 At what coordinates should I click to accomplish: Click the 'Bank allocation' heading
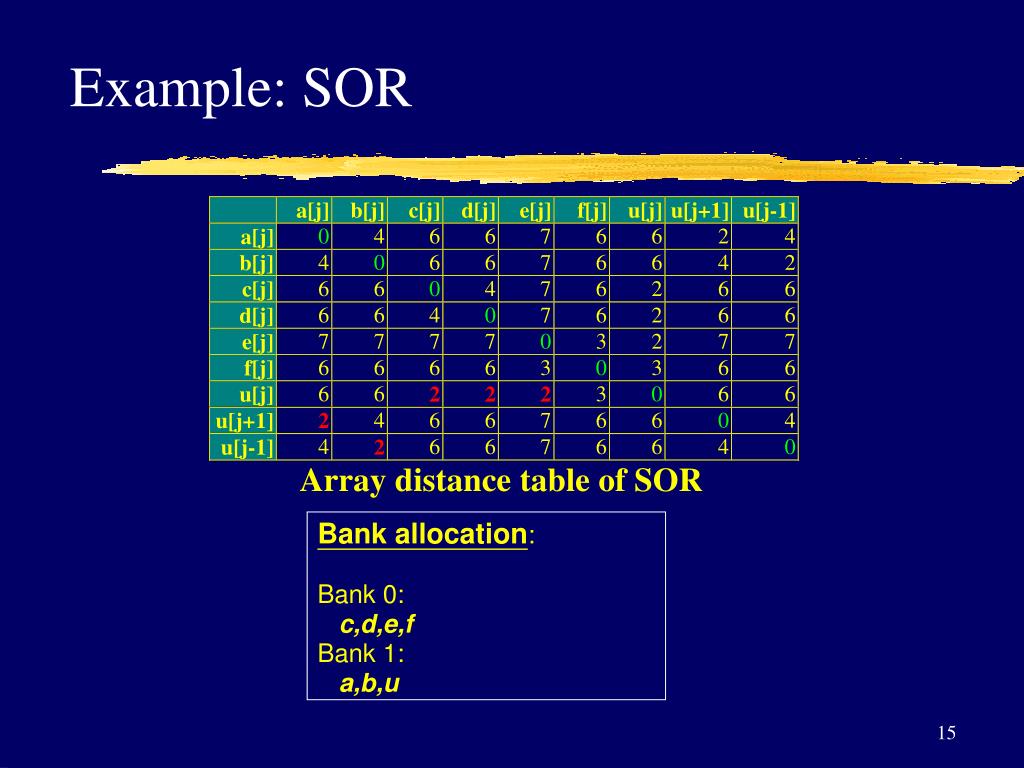(422, 534)
